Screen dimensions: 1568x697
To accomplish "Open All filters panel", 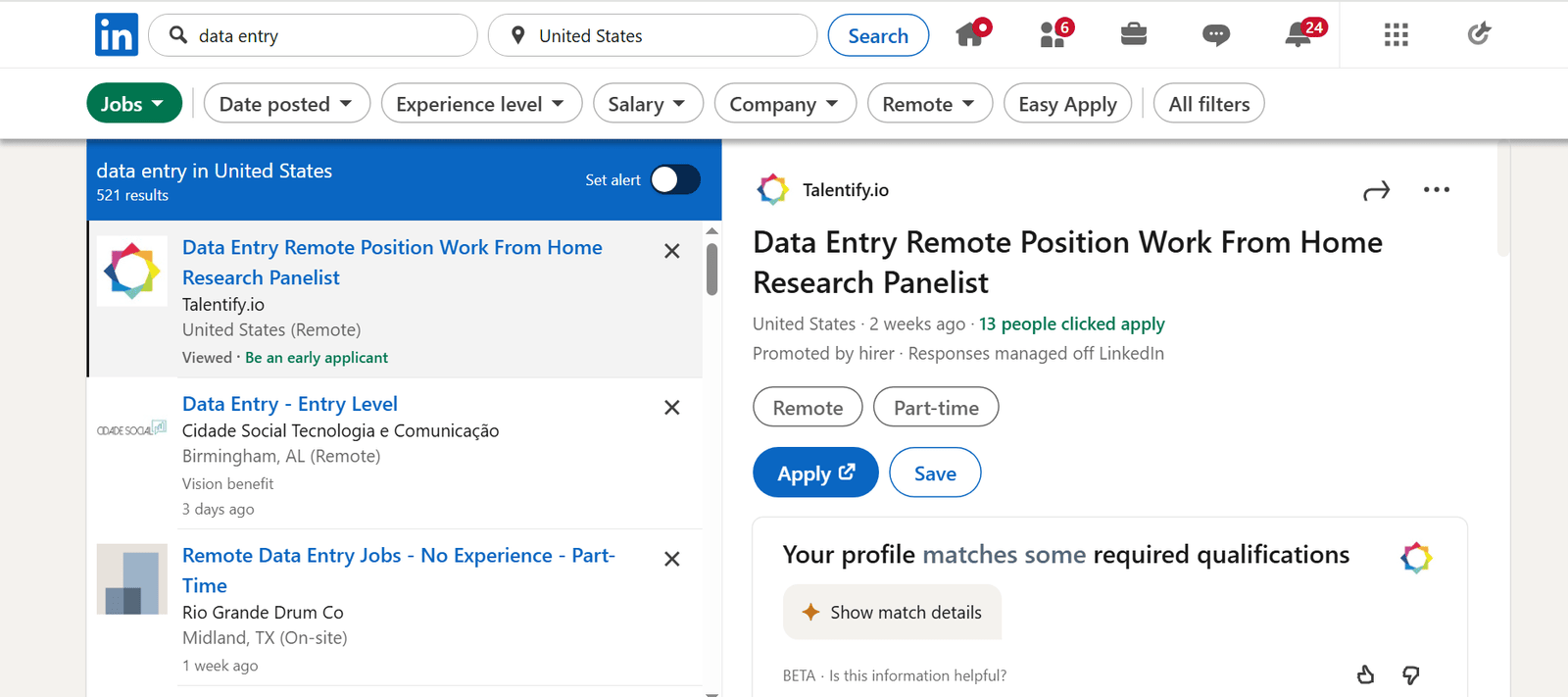I will click(x=1209, y=103).
